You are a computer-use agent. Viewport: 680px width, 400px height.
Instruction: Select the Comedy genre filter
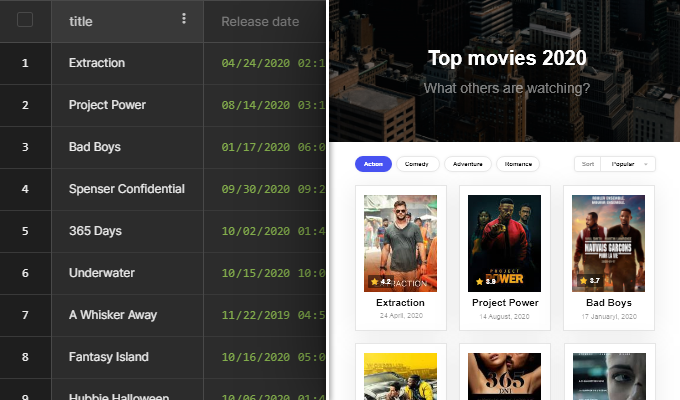tap(417, 164)
